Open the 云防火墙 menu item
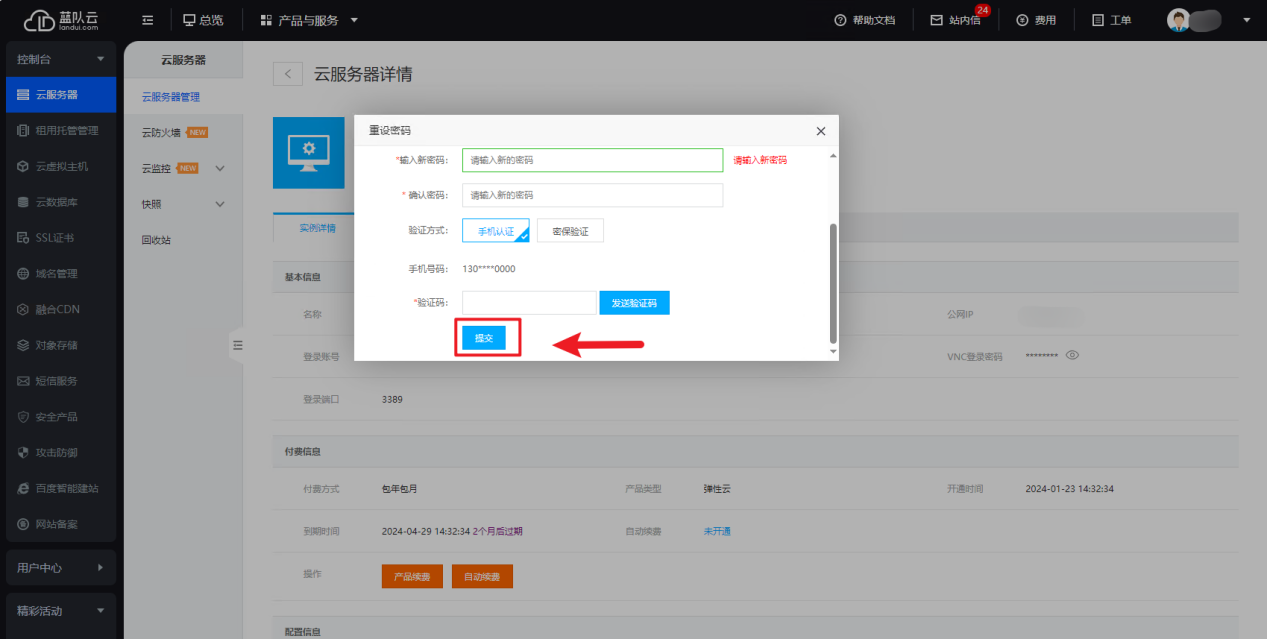Viewport: 1267px width, 639px height. pos(161,132)
